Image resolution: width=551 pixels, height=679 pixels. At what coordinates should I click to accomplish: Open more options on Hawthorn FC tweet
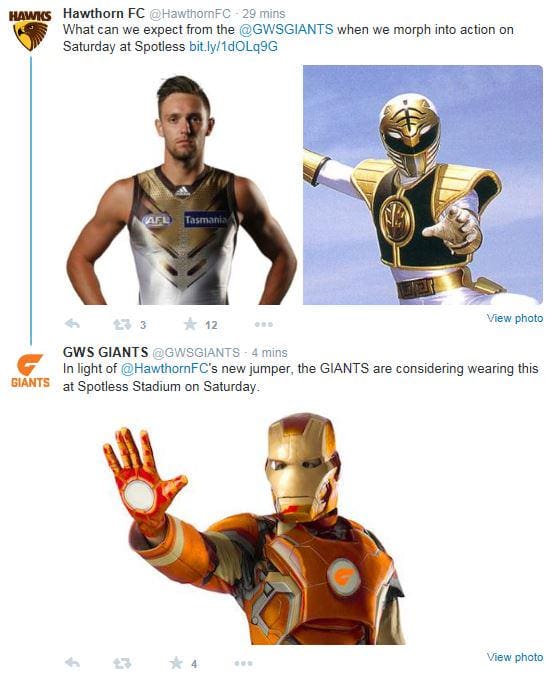264,324
